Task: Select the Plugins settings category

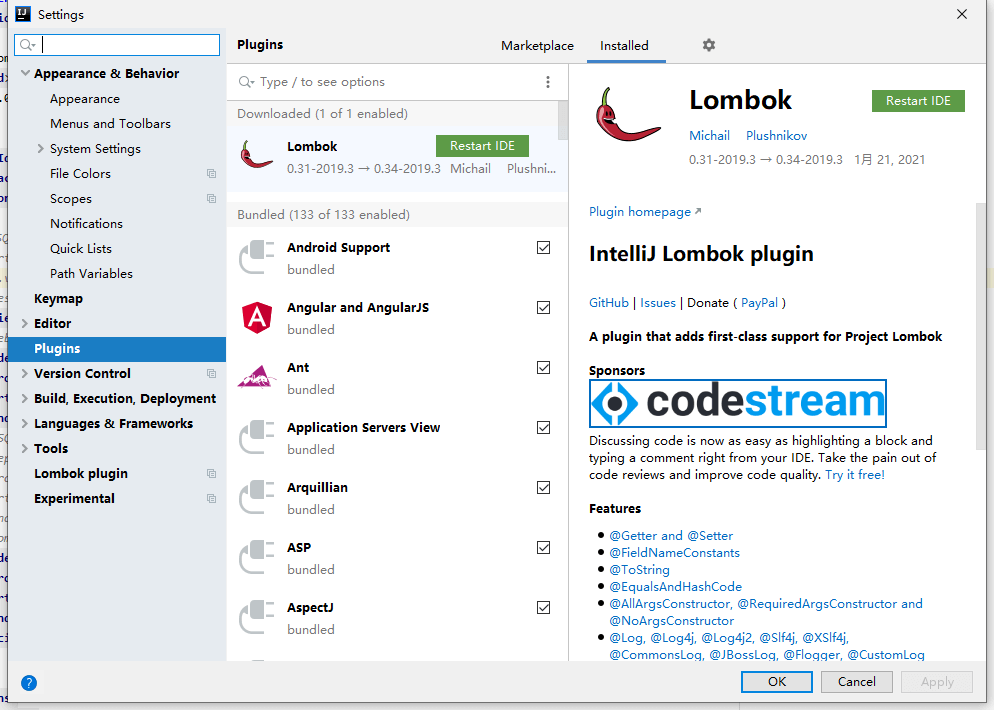Action: (117, 349)
